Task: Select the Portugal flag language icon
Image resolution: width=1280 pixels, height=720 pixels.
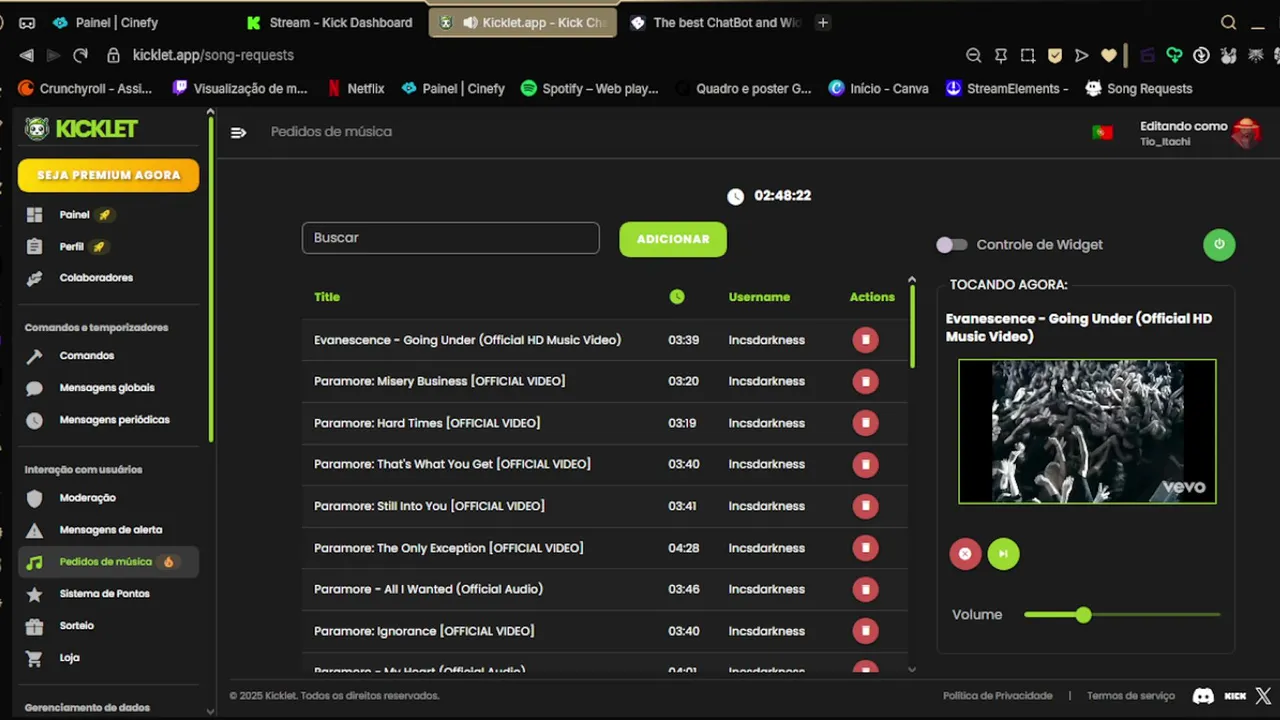Action: point(1102,132)
